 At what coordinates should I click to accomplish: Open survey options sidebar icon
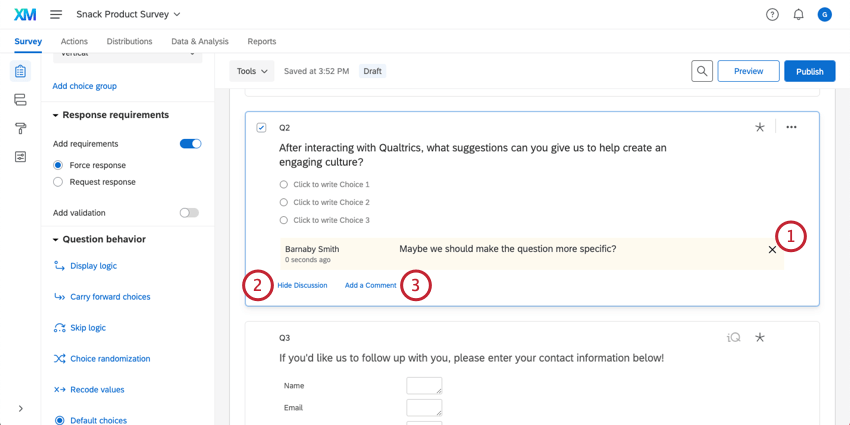(x=20, y=157)
